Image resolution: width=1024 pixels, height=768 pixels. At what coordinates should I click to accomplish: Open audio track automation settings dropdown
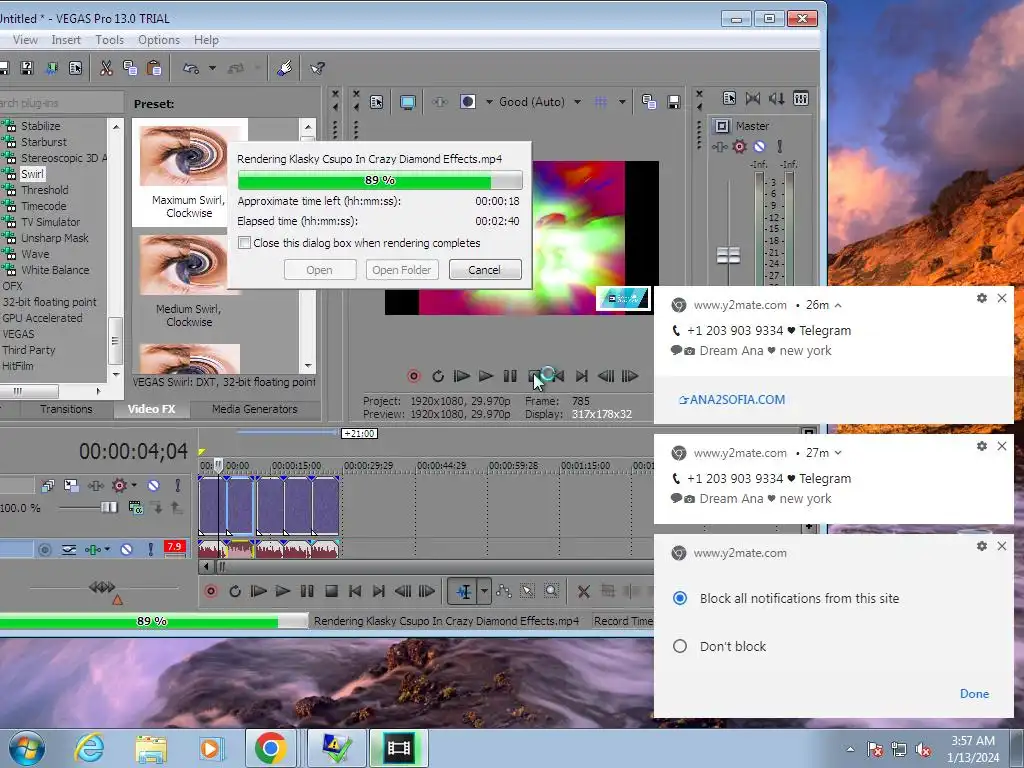click(x=106, y=550)
